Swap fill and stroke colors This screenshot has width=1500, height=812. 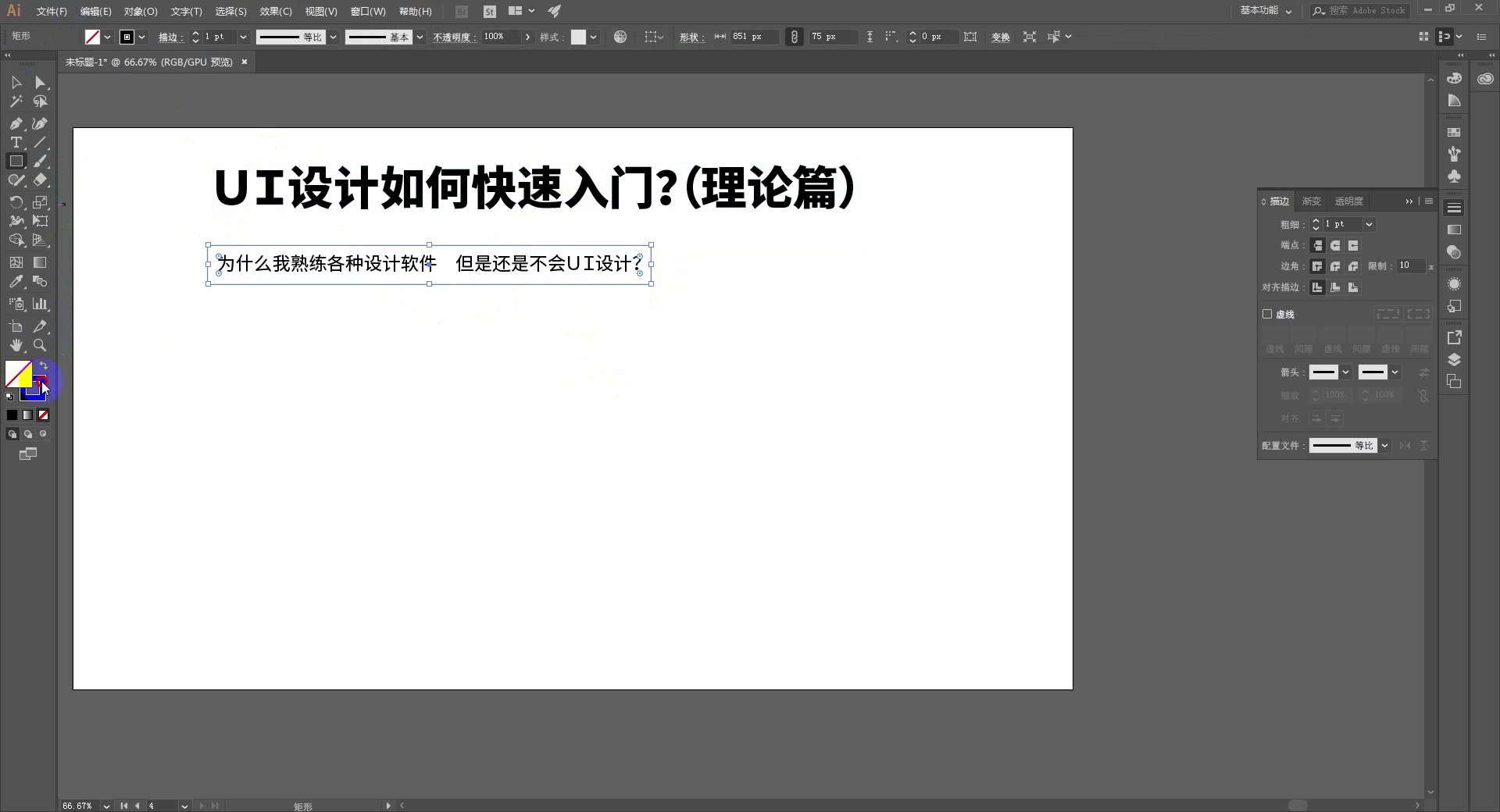point(44,365)
